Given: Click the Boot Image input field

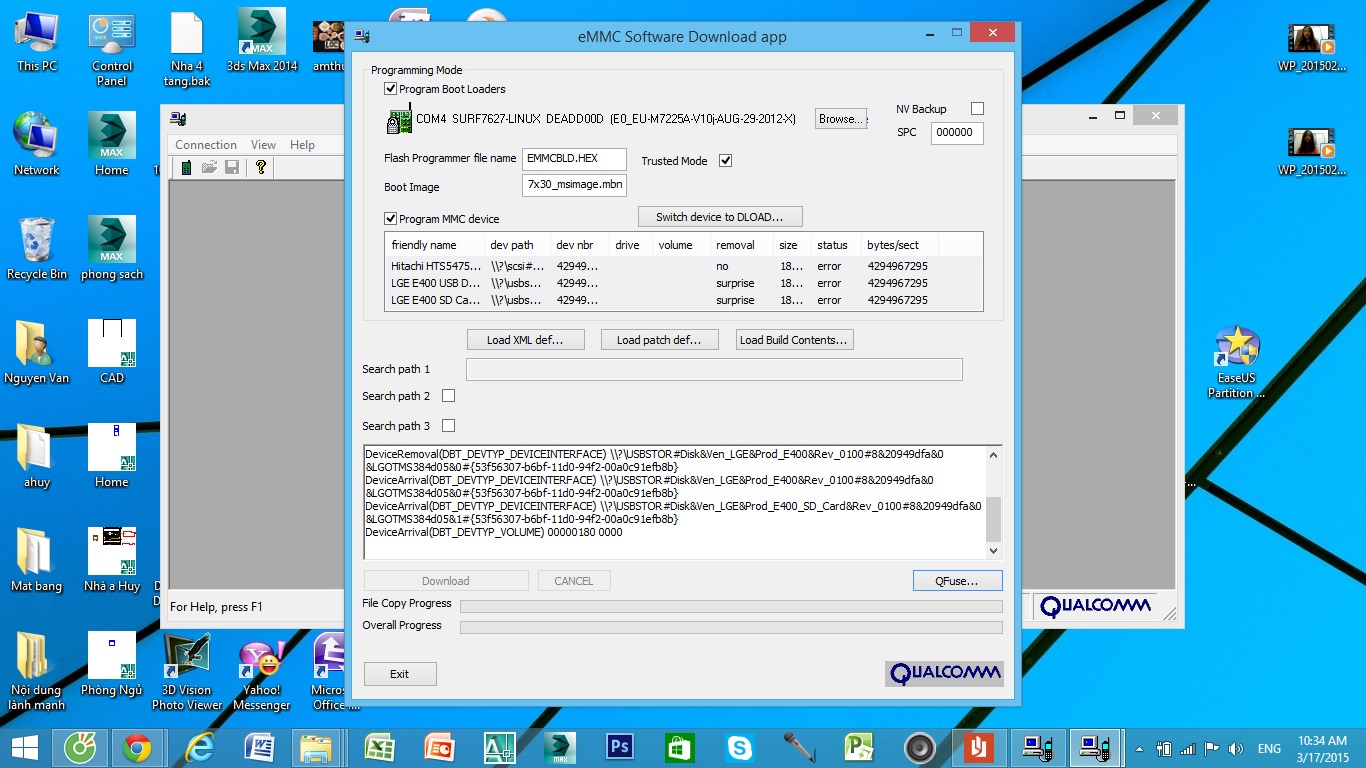Looking at the screenshot, I should [574, 186].
